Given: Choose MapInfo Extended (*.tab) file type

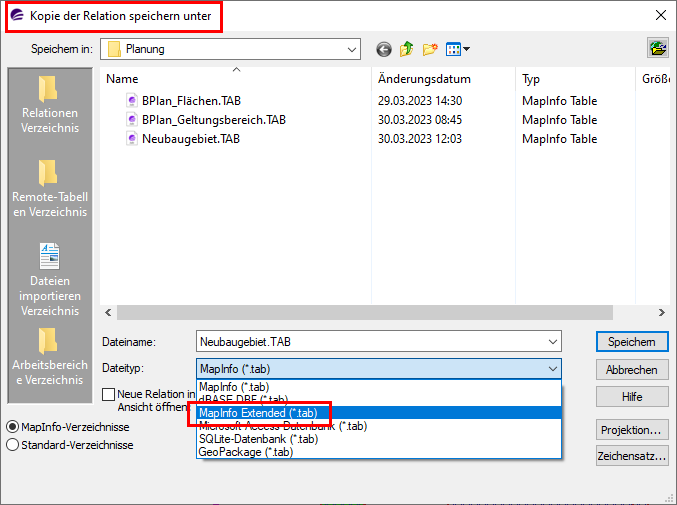Looking at the screenshot, I should click(257, 412).
